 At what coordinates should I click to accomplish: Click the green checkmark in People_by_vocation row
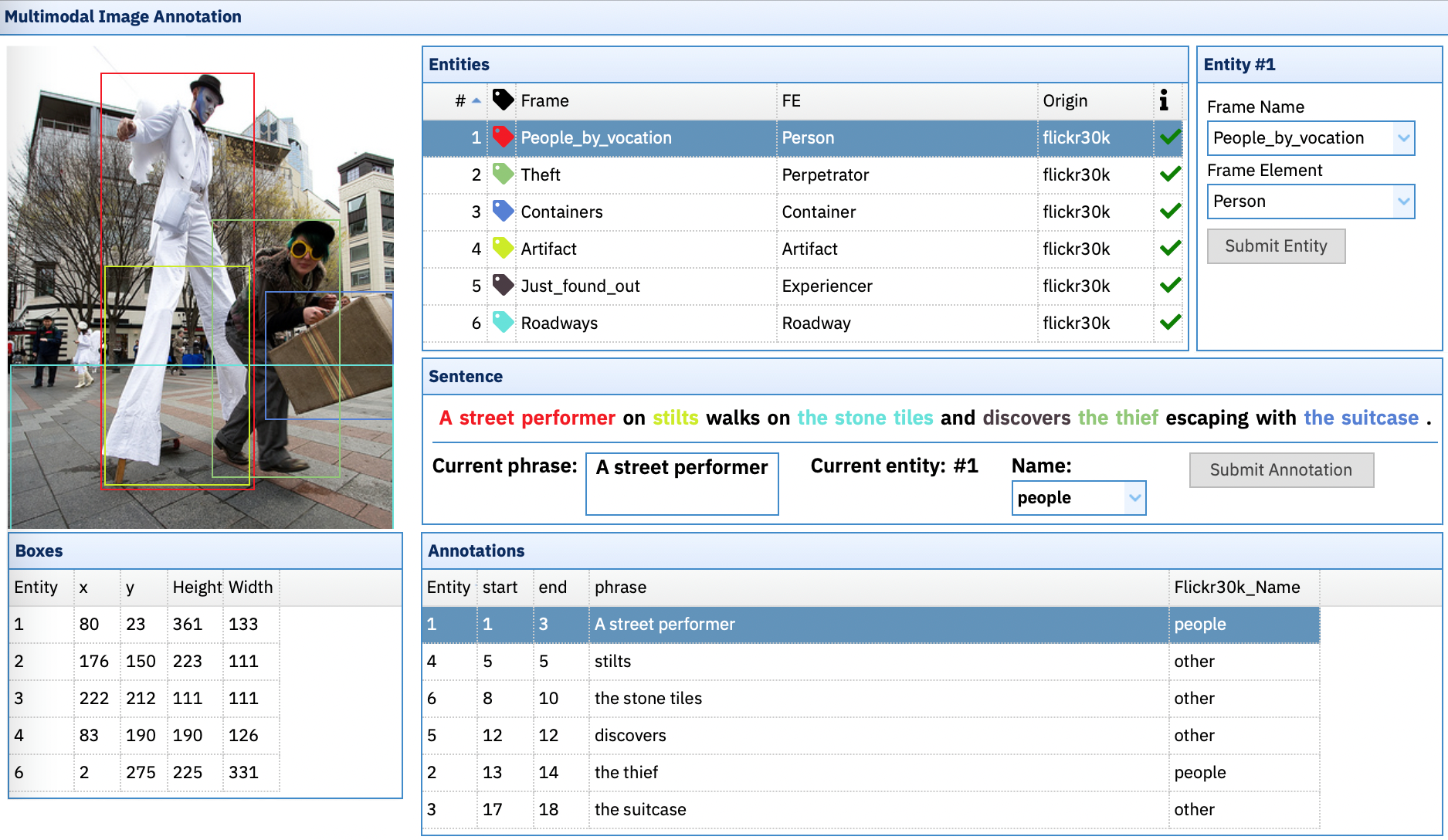(1170, 137)
